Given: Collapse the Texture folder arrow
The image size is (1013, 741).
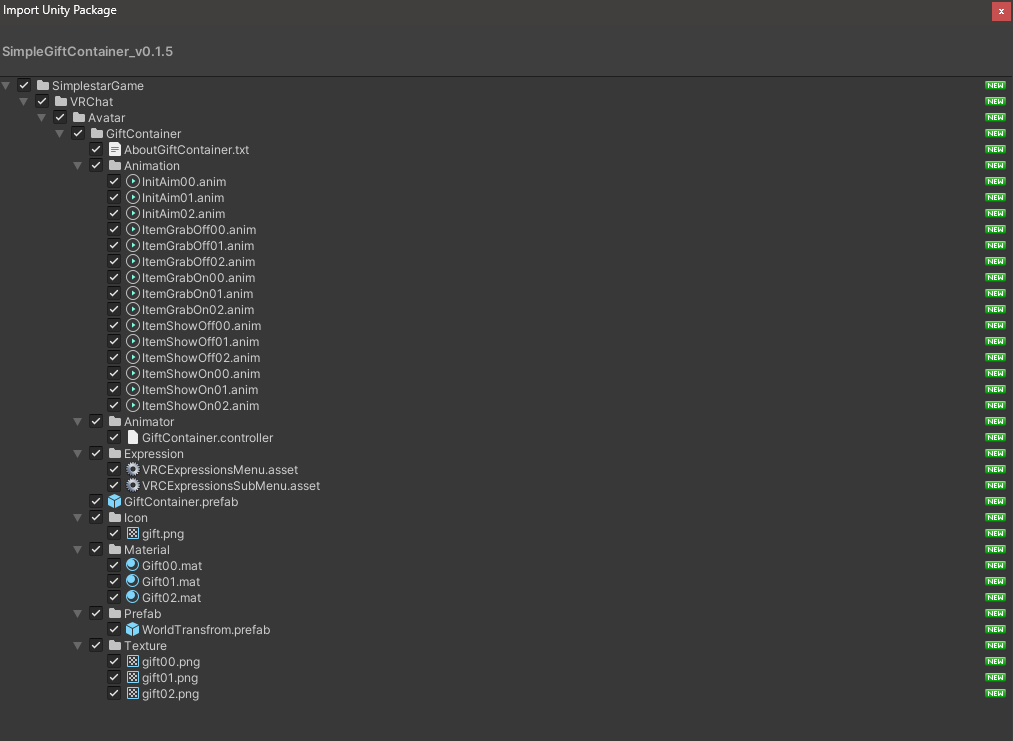Looking at the screenshot, I should [78, 645].
